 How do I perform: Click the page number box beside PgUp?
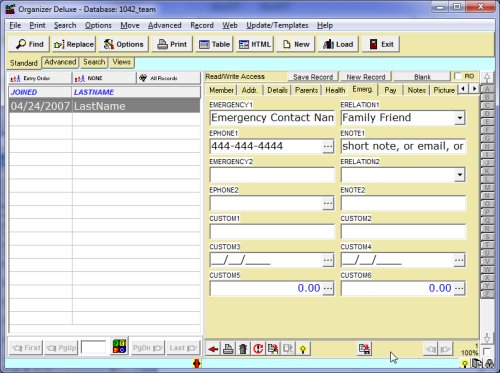[93, 348]
